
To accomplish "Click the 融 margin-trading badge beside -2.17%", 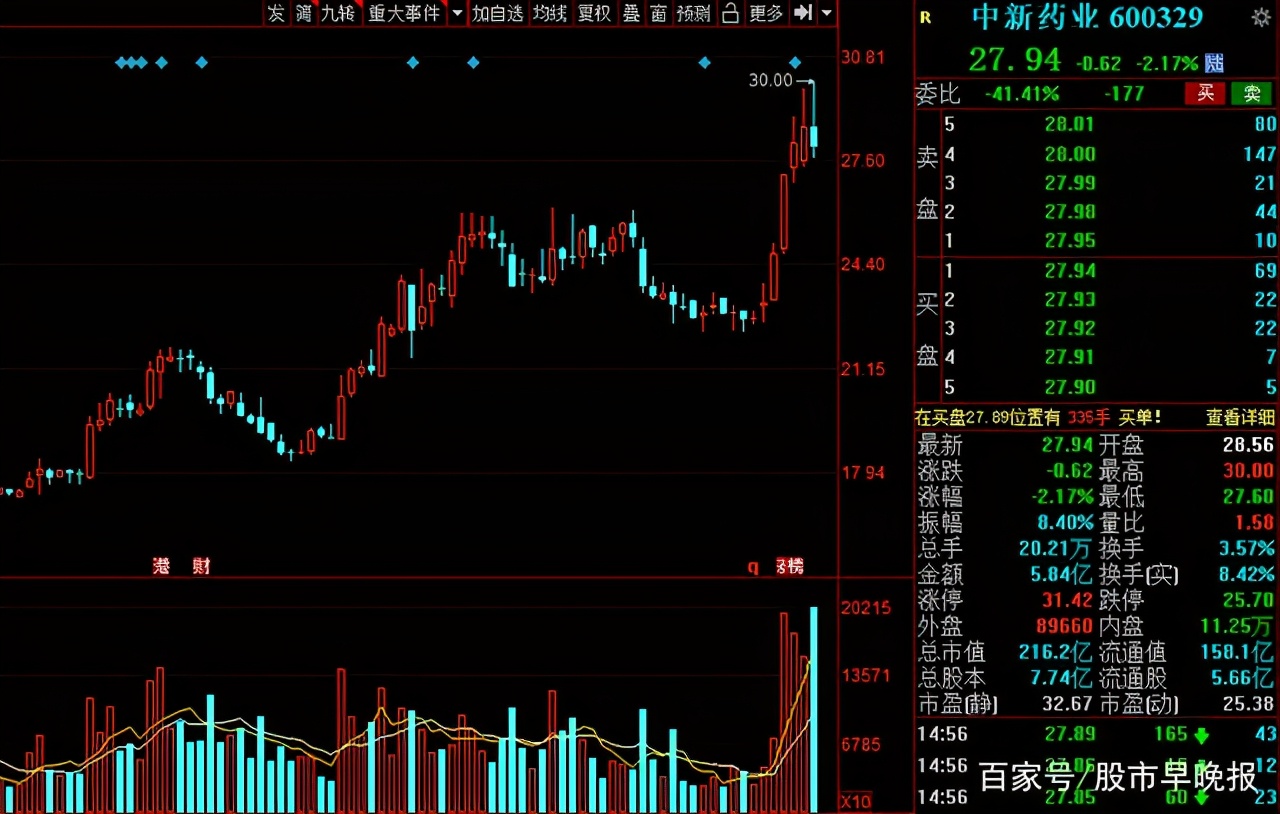I will (x=1213, y=62).
